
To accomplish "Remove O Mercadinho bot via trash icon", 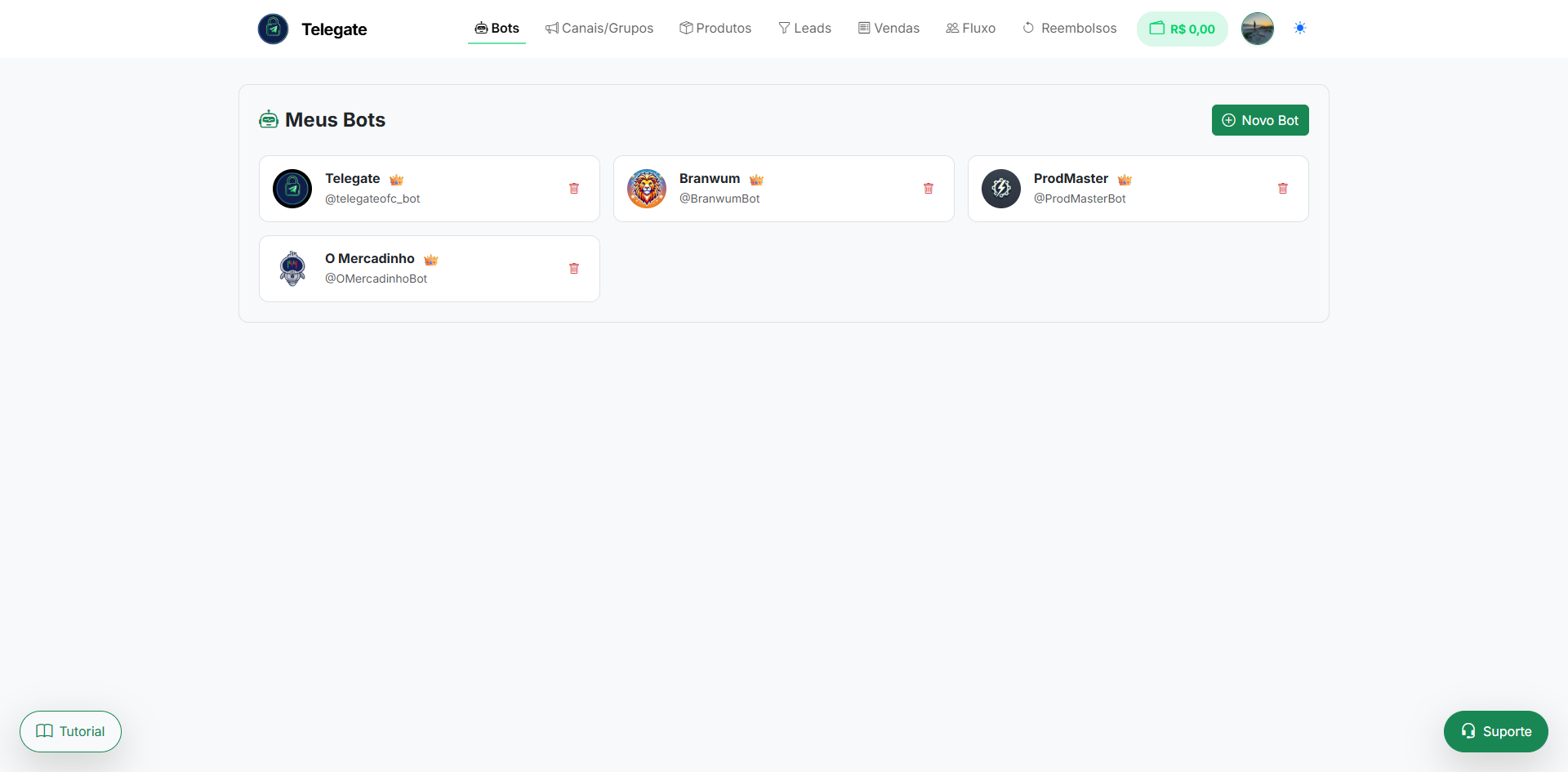I will tap(574, 268).
